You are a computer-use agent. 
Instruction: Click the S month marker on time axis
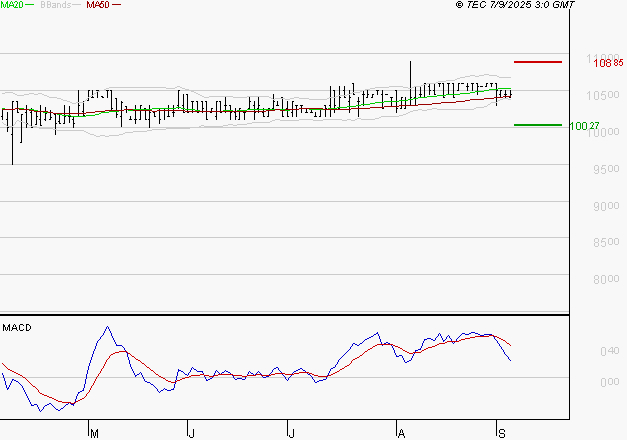pyautogui.click(x=501, y=432)
